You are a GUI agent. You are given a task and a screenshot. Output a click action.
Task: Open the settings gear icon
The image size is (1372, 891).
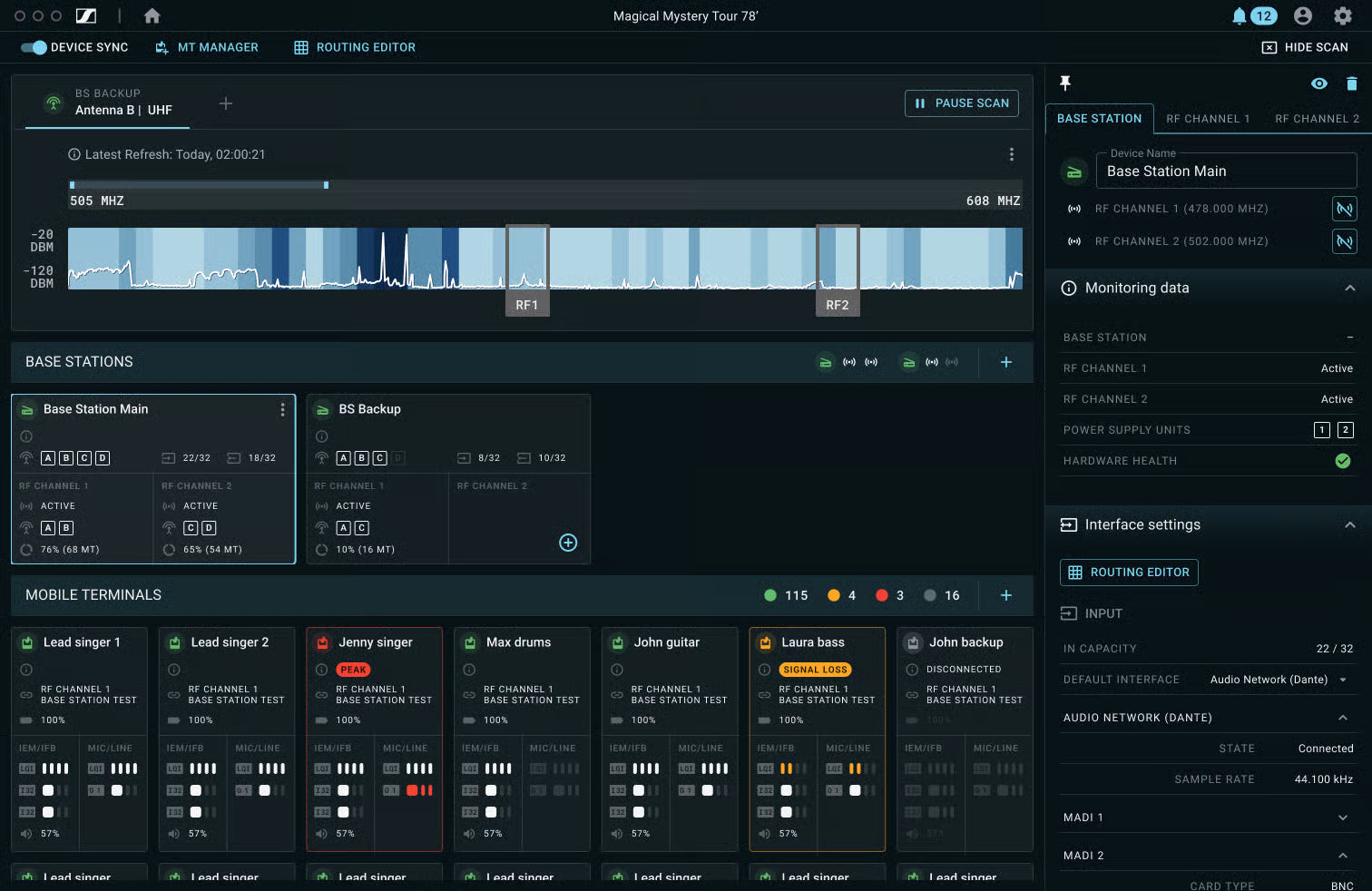1343,15
